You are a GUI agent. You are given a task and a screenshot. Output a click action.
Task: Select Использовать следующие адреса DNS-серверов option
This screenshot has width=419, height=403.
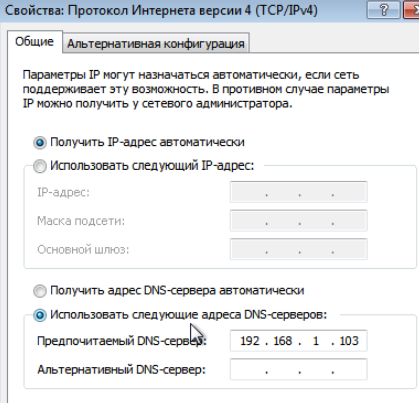pos(40,315)
